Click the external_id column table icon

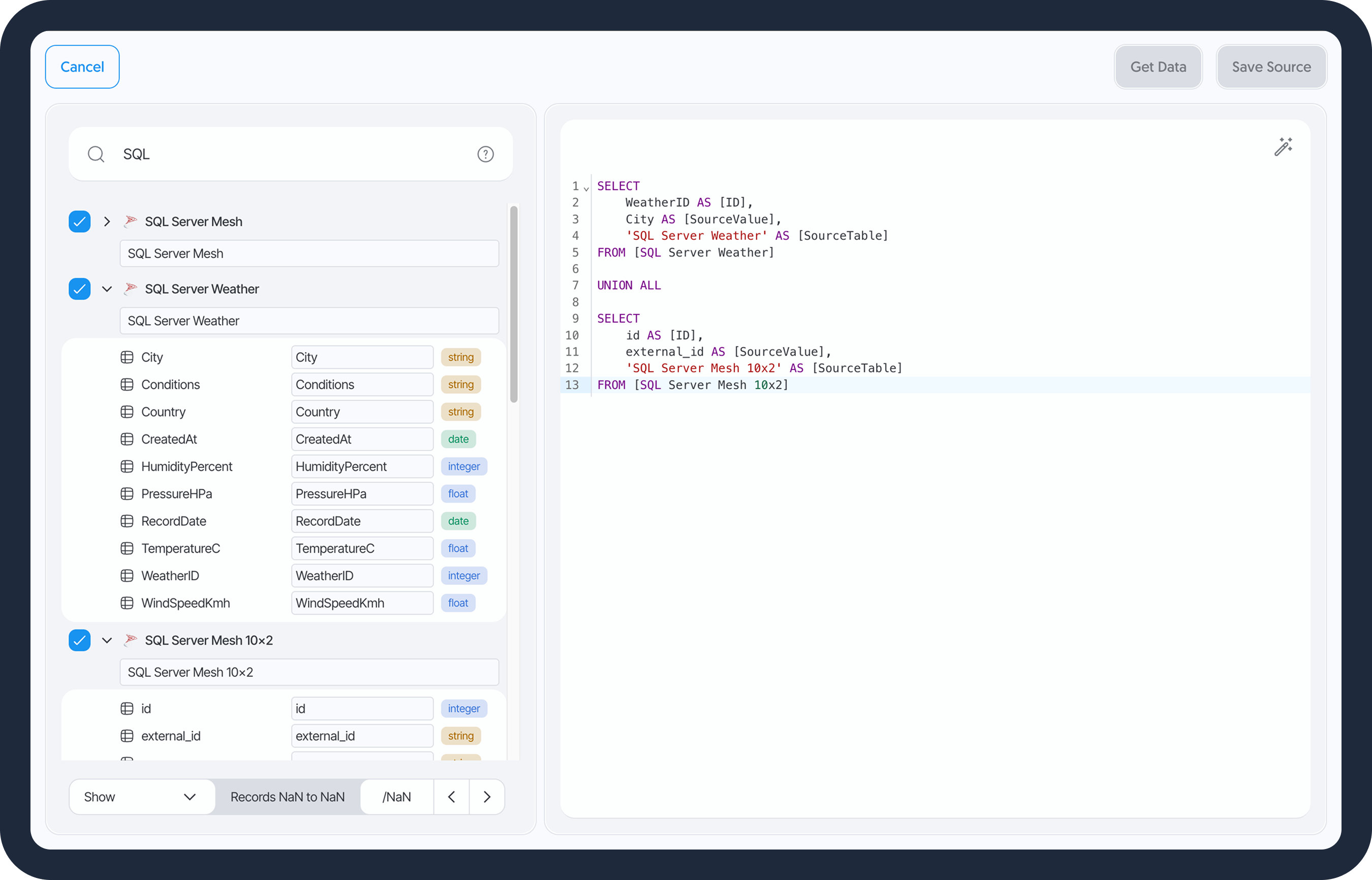click(127, 736)
